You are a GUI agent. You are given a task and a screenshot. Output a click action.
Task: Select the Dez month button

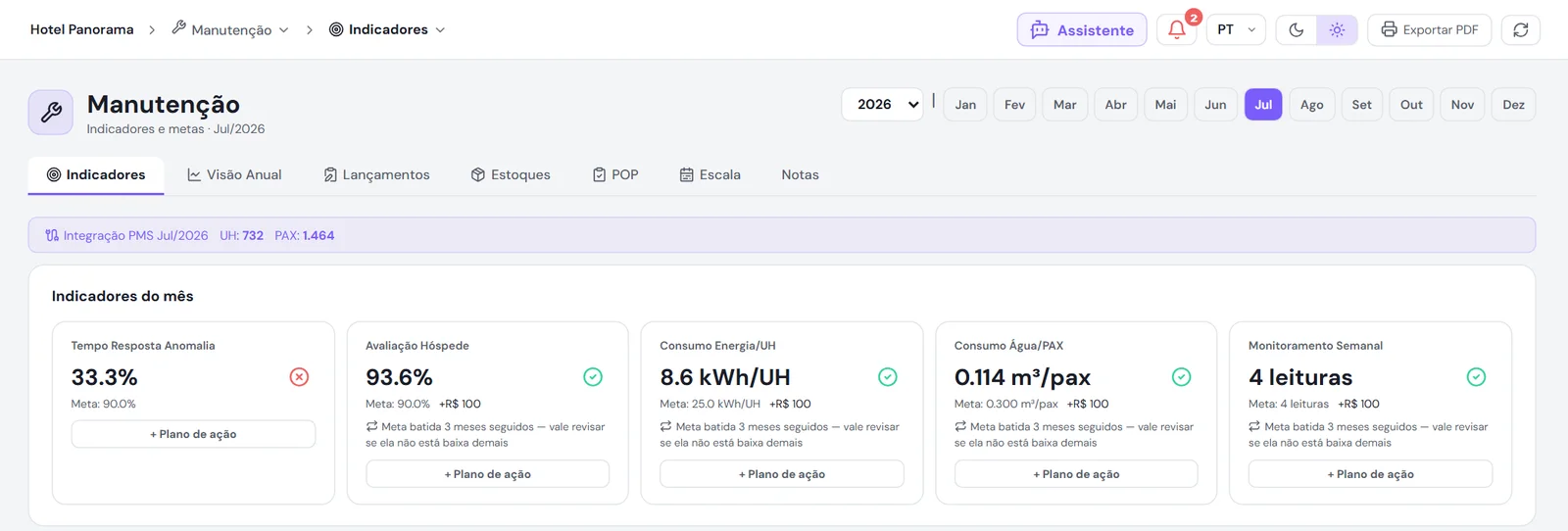pos(1513,105)
